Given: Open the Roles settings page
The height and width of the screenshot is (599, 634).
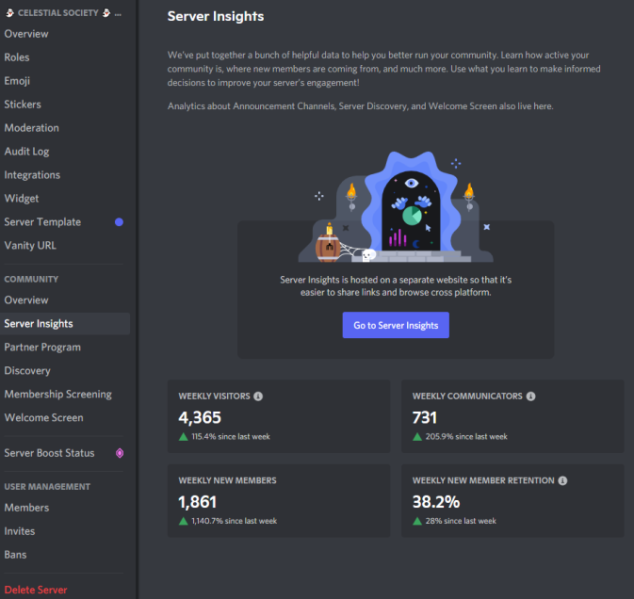Looking at the screenshot, I should coord(17,57).
